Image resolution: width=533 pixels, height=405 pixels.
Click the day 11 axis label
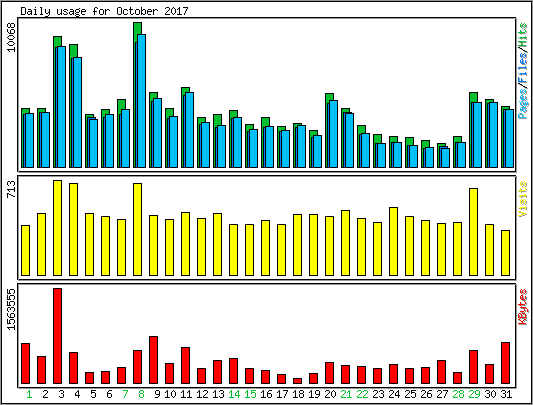186,394
